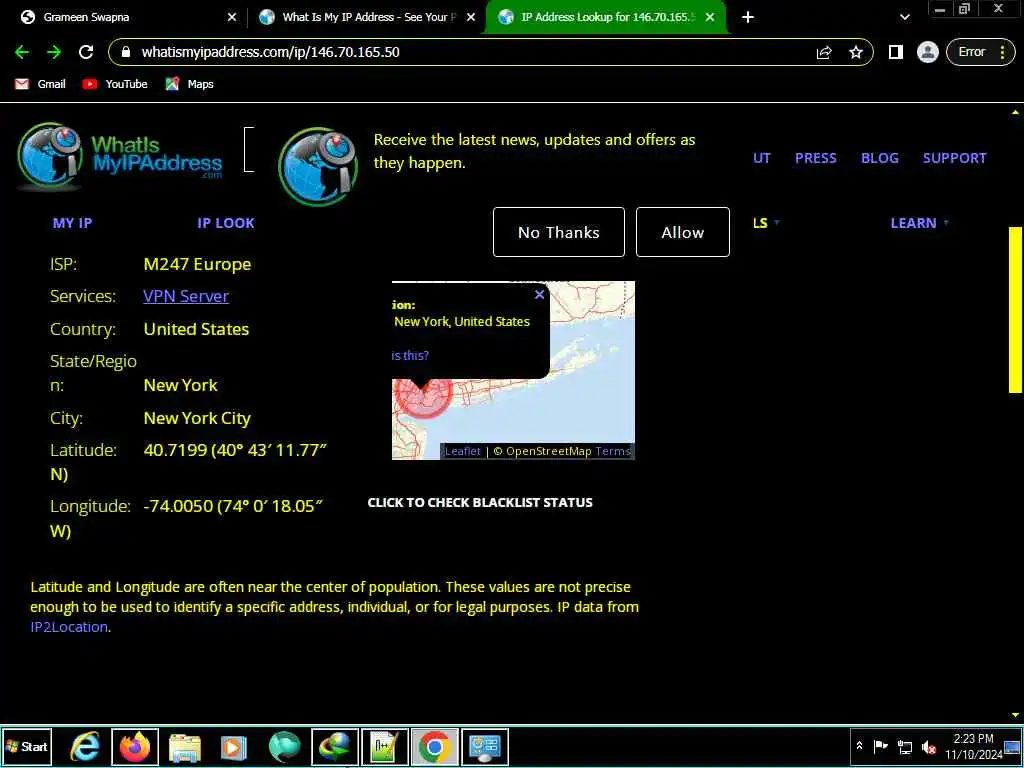Screen dimensions: 1024x768
Task: Reload the current page
Action: pos(86,52)
